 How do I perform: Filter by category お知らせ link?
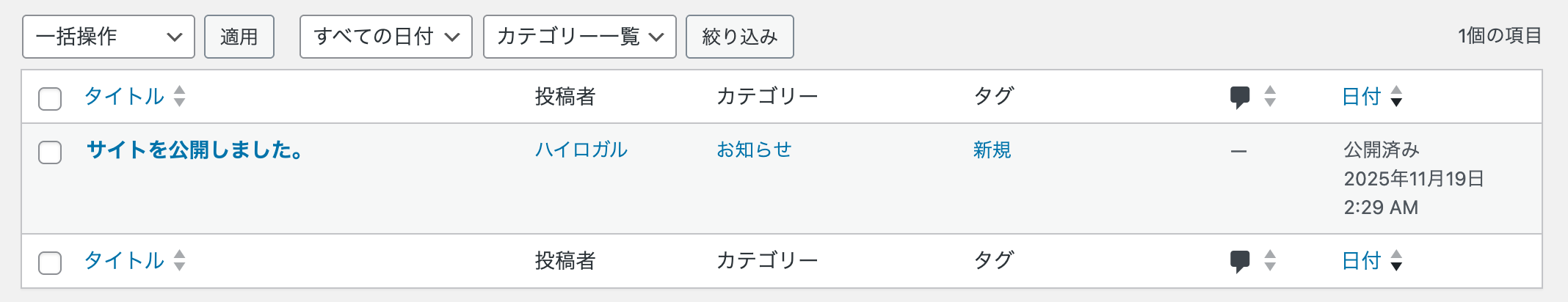(754, 150)
